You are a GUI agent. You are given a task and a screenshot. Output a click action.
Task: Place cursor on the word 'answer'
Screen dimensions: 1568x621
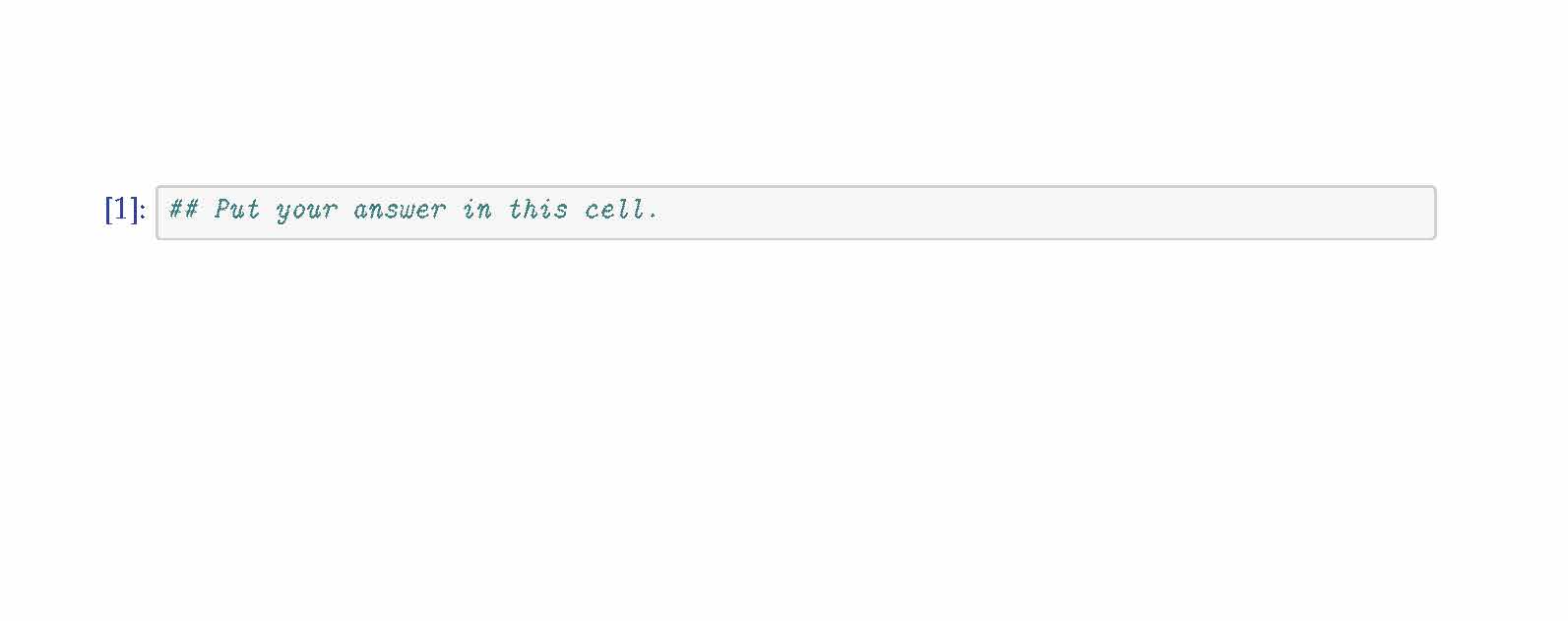click(399, 210)
